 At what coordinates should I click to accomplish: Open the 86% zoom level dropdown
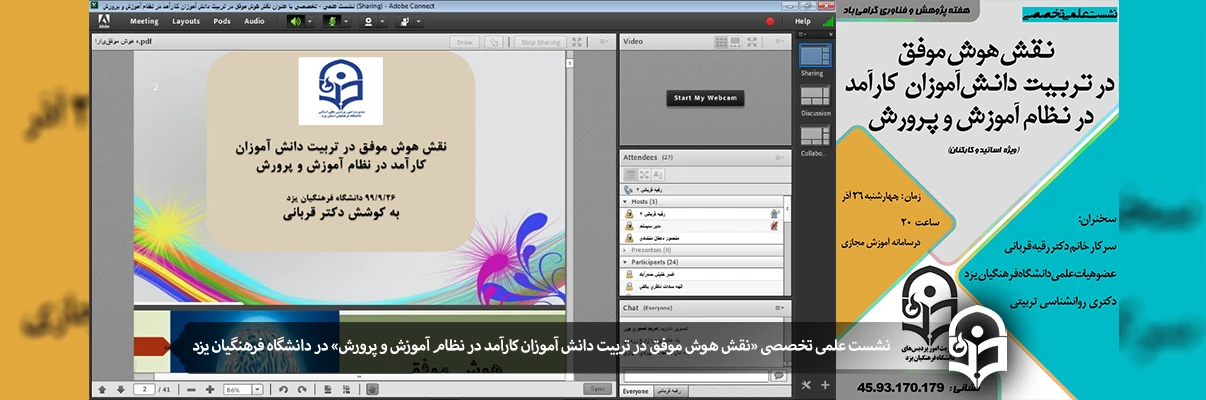257,389
